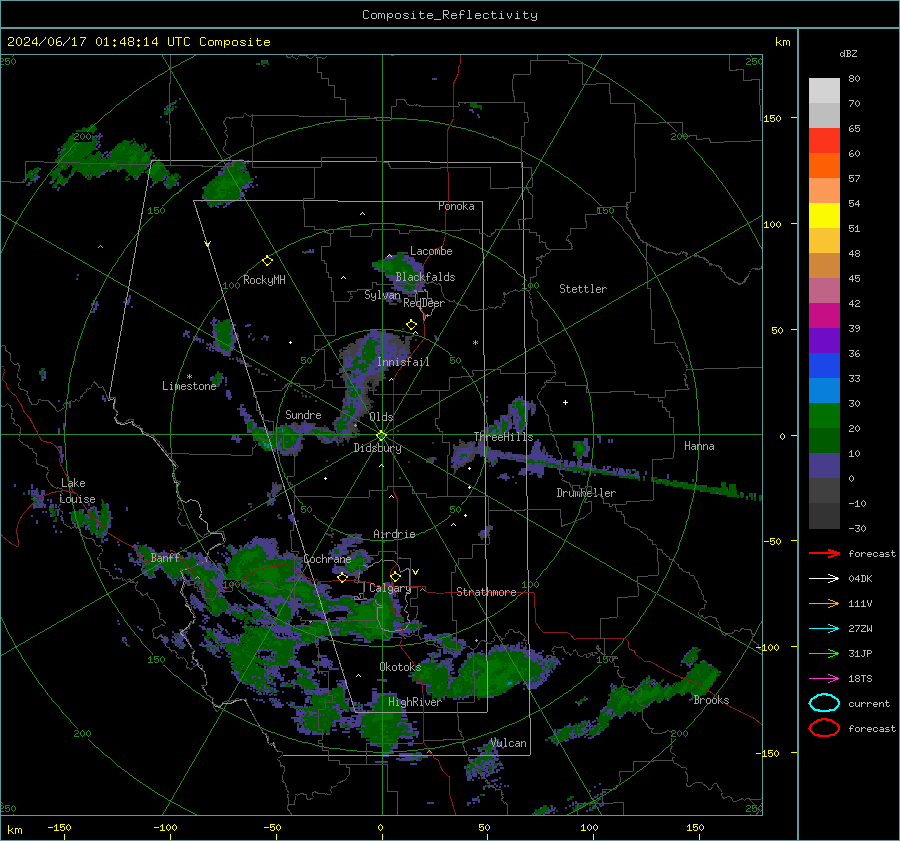Viewport: 900px width, 841px height.
Task: Click the Drumheller city label
Action: tap(586, 493)
